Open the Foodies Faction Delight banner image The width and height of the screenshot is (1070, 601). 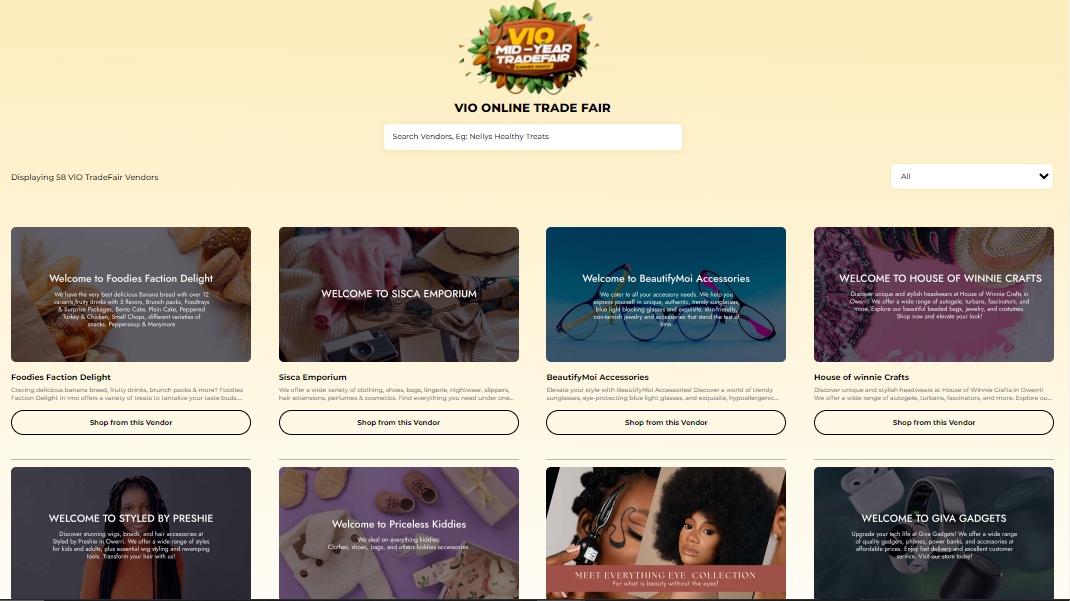[x=131, y=294]
